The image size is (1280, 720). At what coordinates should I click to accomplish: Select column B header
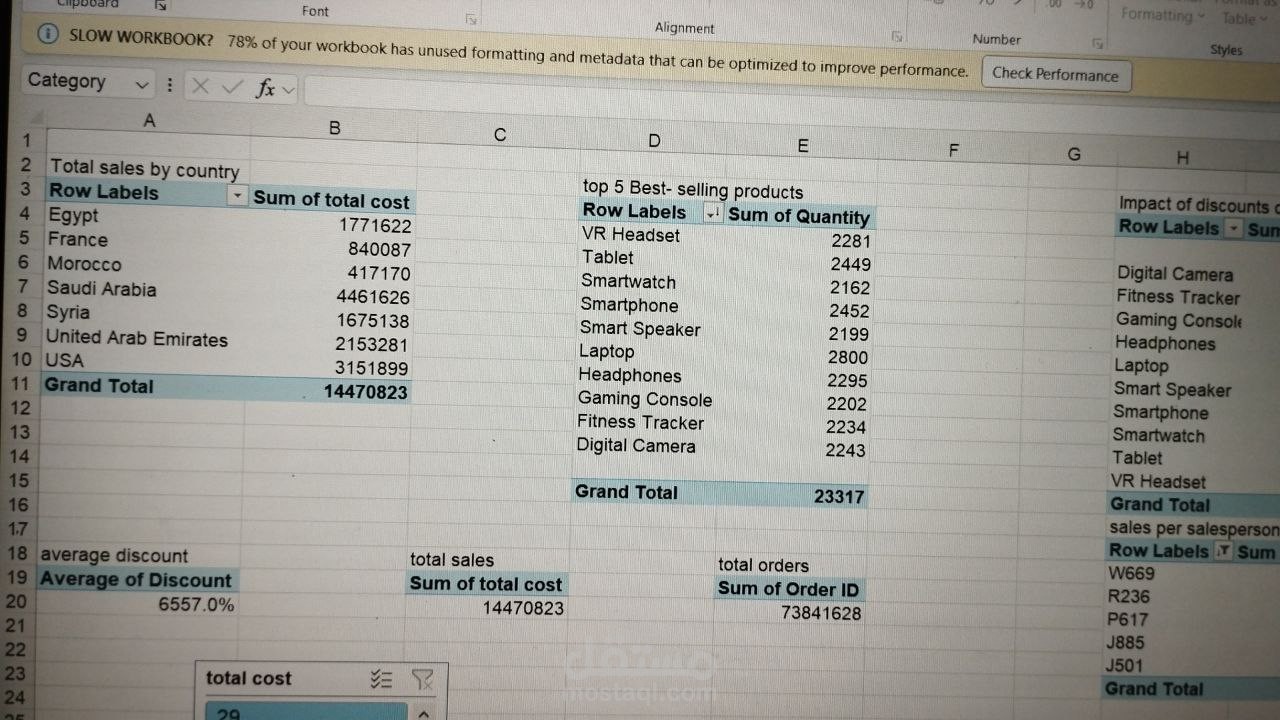pyautogui.click(x=334, y=128)
